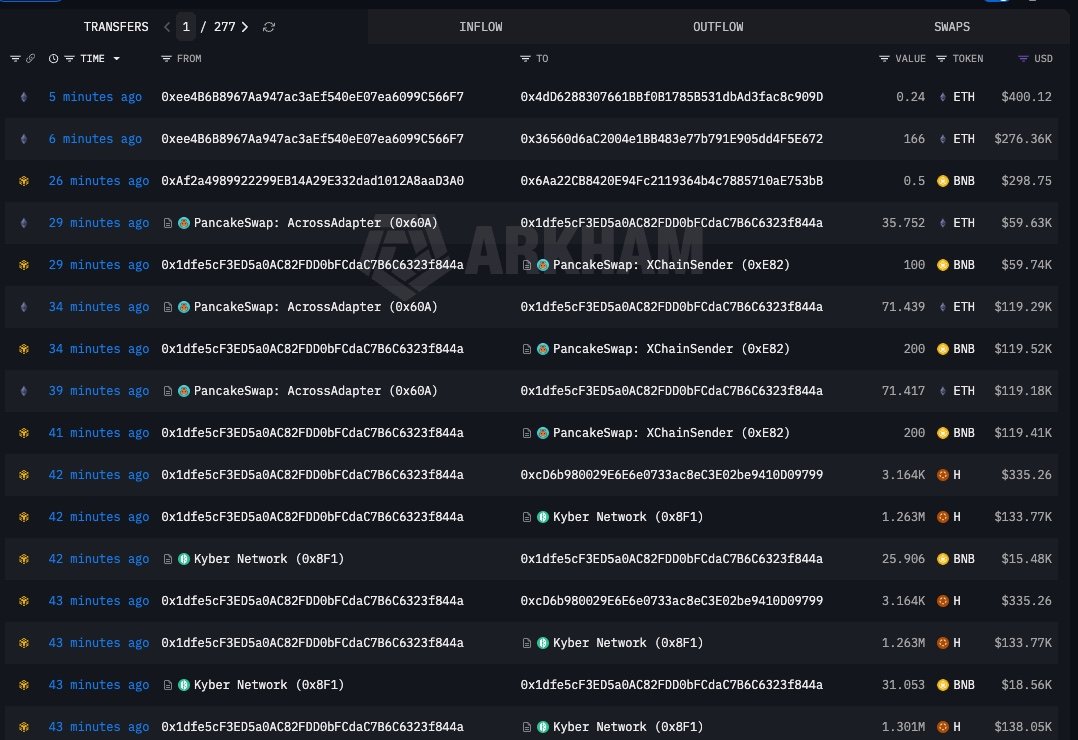This screenshot has width=1078, height=740.
Task: Go to next transfers page arrow
Action: 245,27
